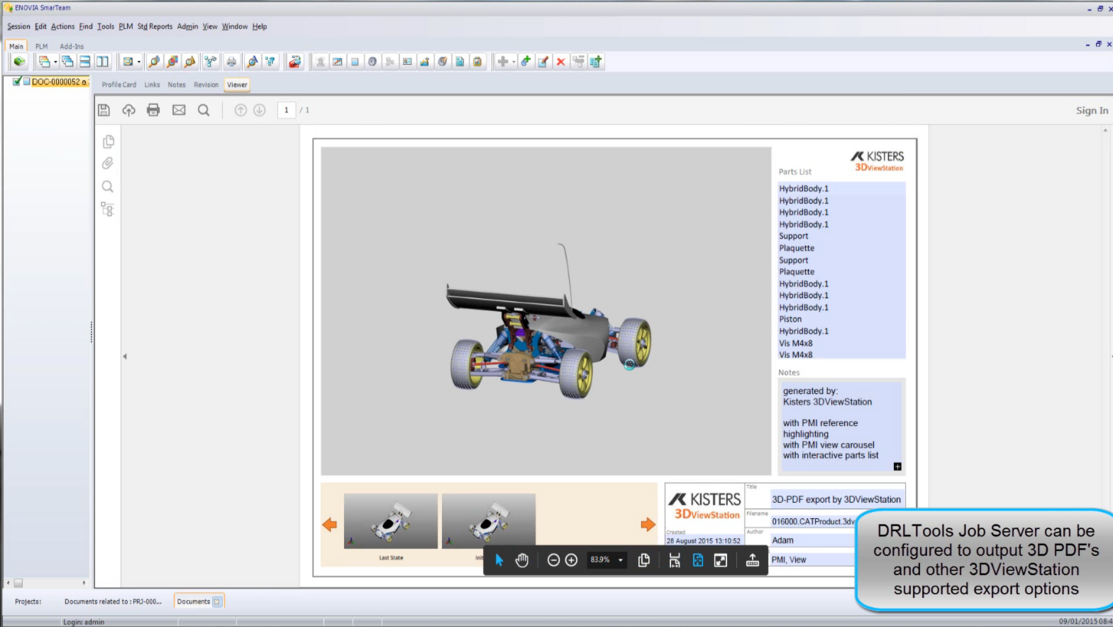Choose the selection arrow tool

pyautogui.click(x=499, y=560)
